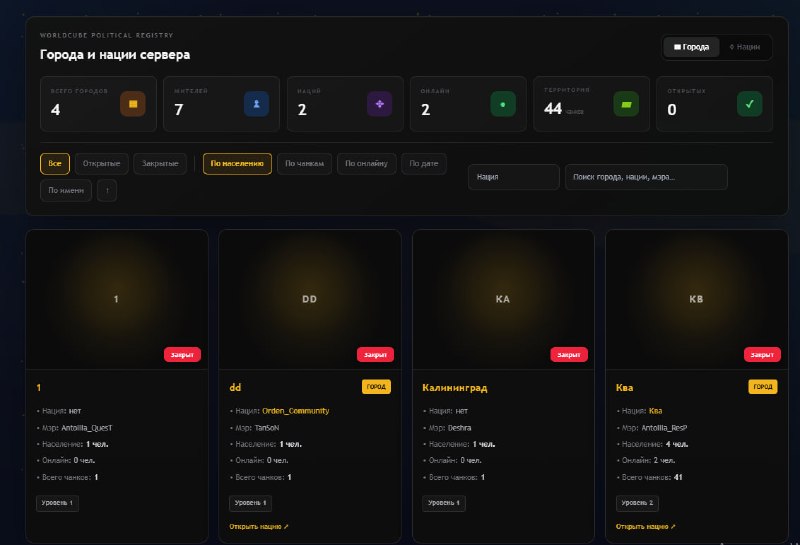Click Население 4 чел. in Ква card
Image resolution: width=800 pixels, height=545 pixels.
click(653, 444)
